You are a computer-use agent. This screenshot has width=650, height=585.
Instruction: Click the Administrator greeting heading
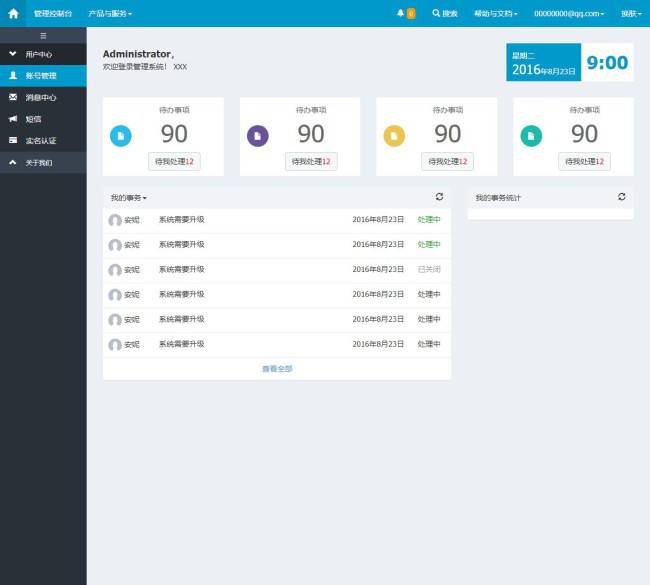(x=138, y=54)
